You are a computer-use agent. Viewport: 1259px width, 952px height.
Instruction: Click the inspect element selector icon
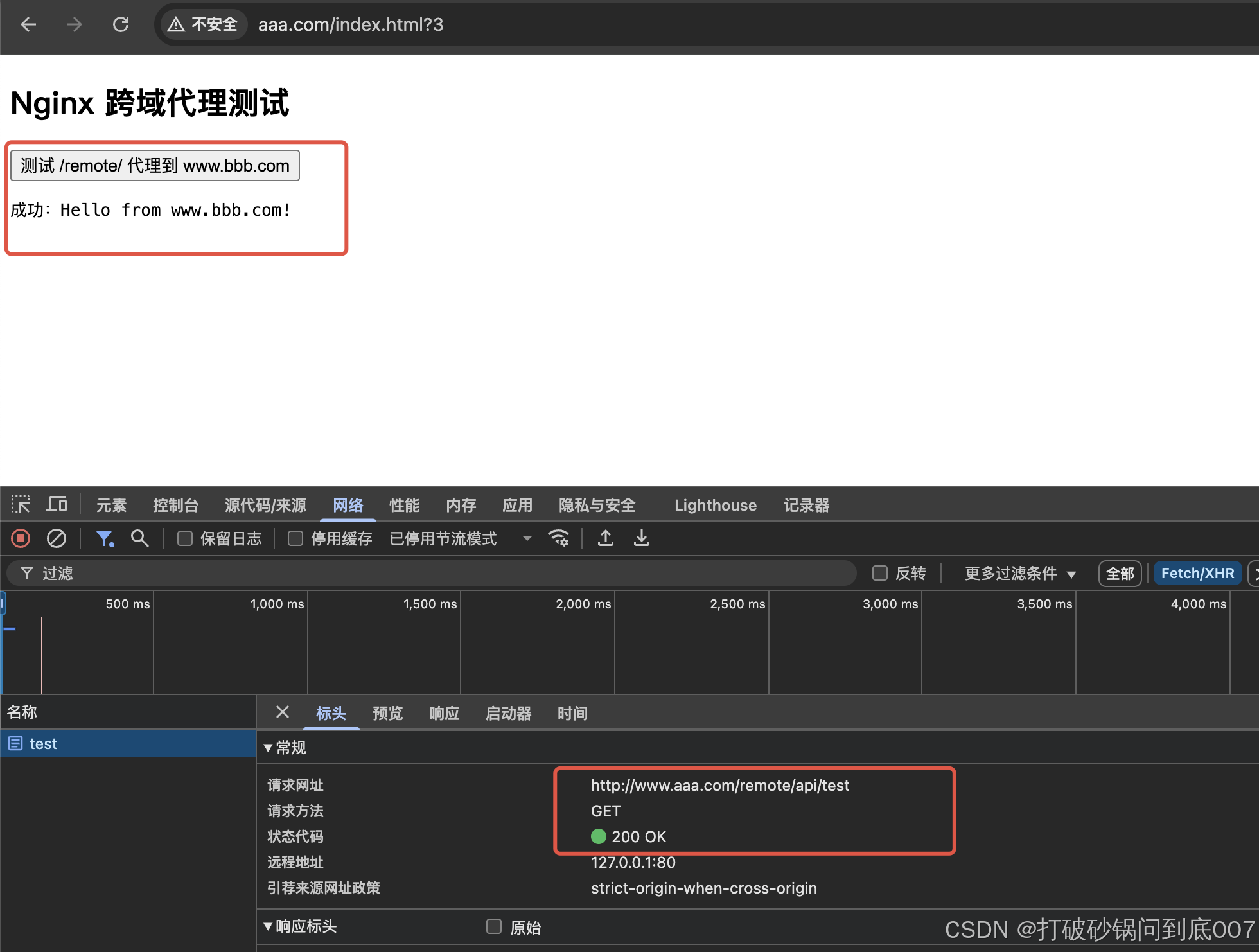point(21,505)
